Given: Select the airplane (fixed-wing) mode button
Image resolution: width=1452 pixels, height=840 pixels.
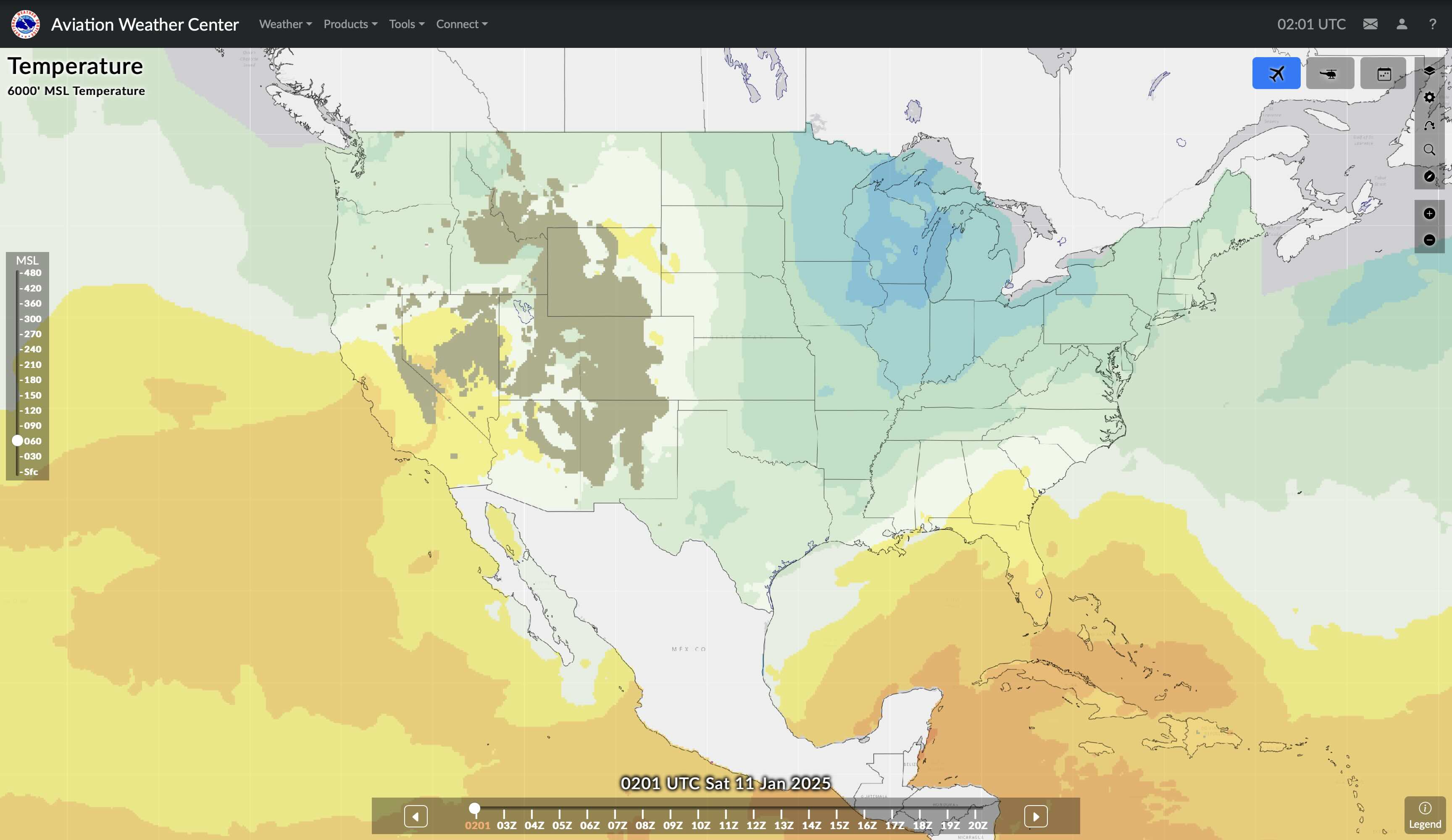Looking at the screenshot, I should [x=1276, y=73].
